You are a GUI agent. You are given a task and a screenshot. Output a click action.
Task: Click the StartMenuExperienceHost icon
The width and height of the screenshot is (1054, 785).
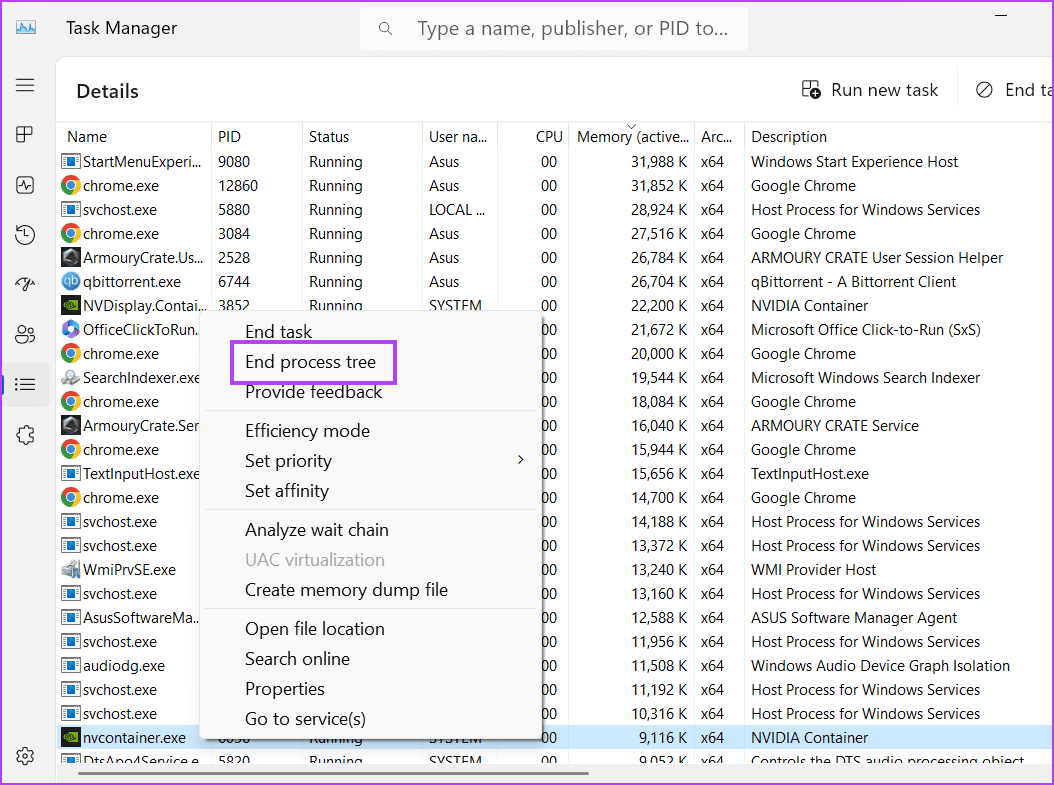pyautogui.click(x=71, y=162)
